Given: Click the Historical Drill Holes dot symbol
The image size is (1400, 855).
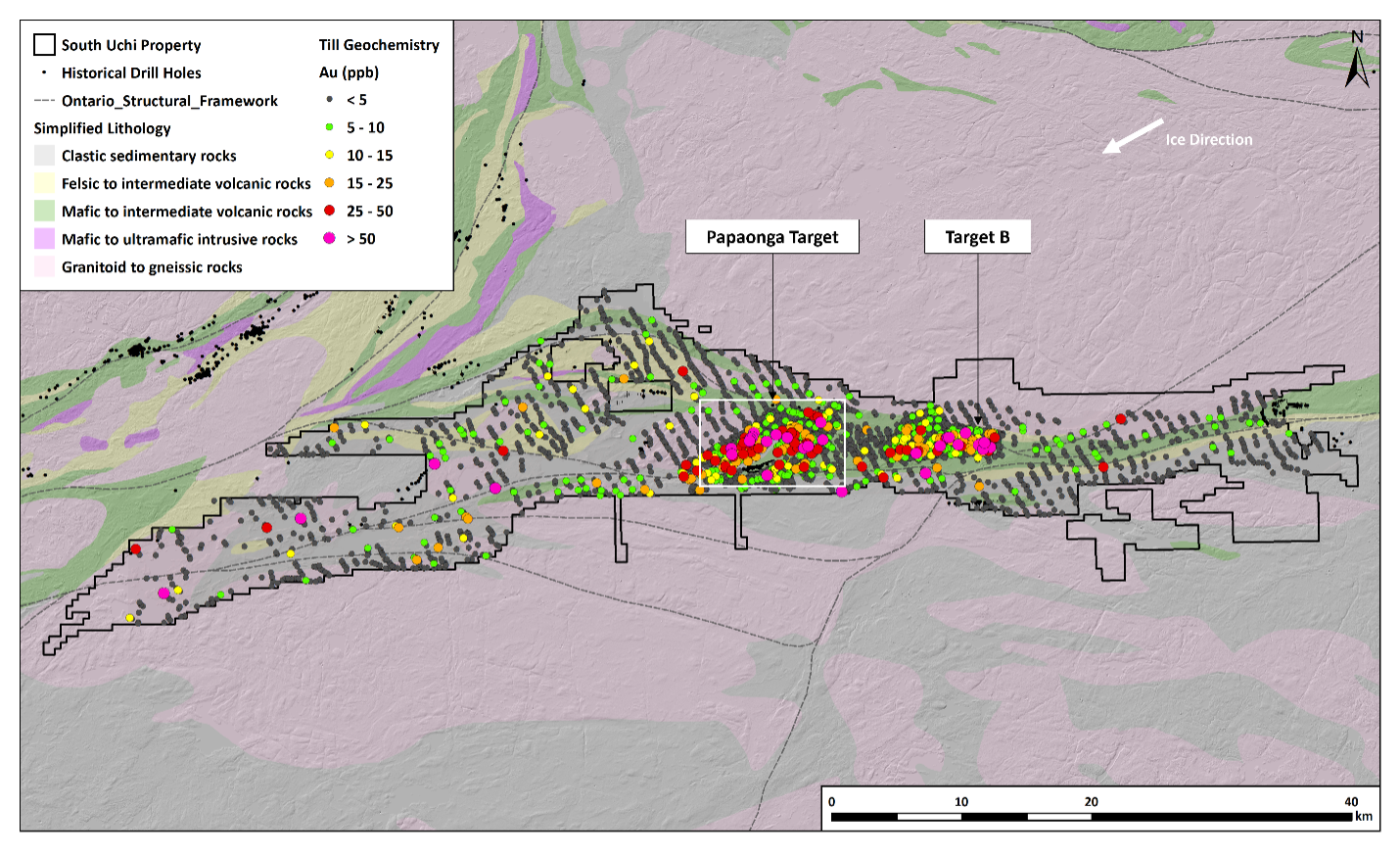Looking at the screenshot, I should click(44, 72).
